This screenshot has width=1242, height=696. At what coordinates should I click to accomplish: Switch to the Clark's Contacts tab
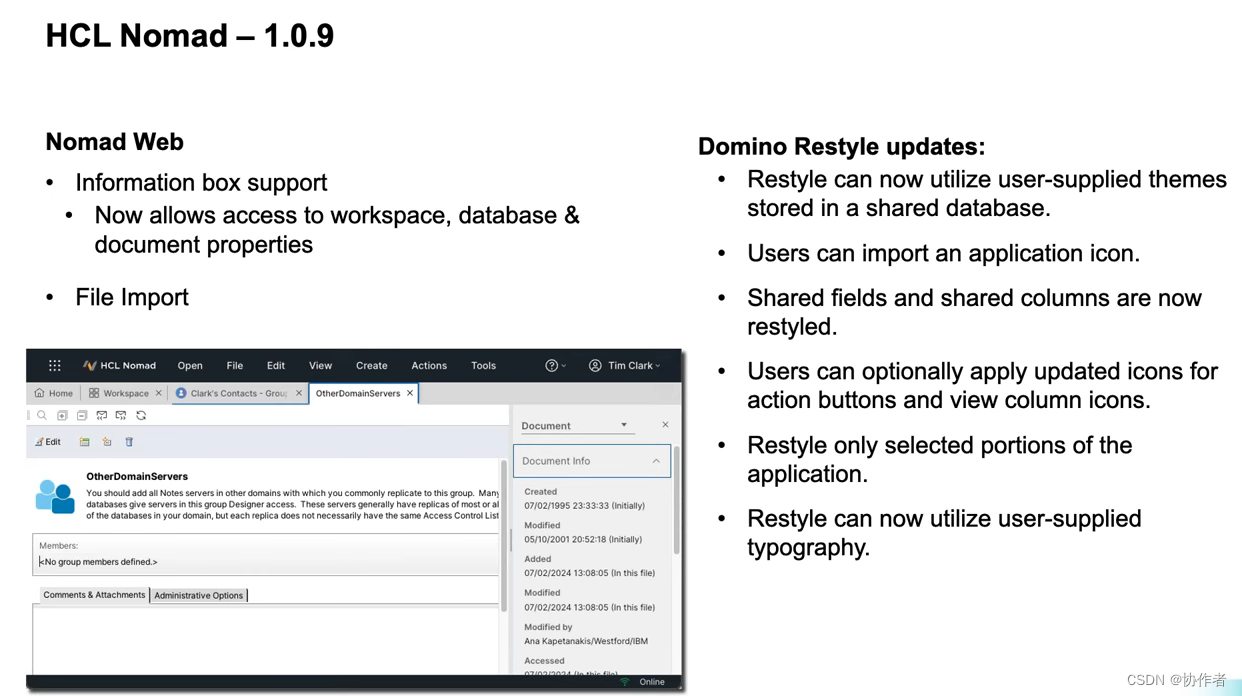[x=239, y=393]
